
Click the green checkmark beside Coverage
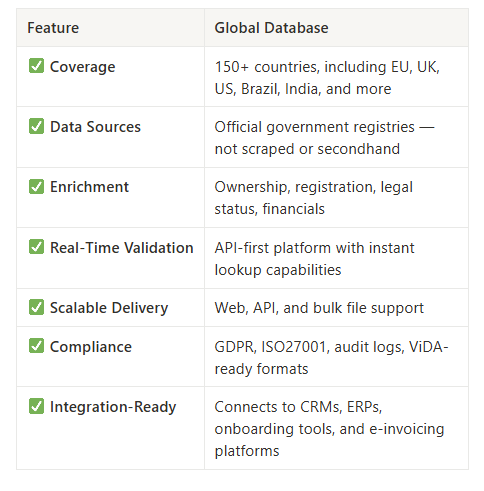click(x=36, y=66)
